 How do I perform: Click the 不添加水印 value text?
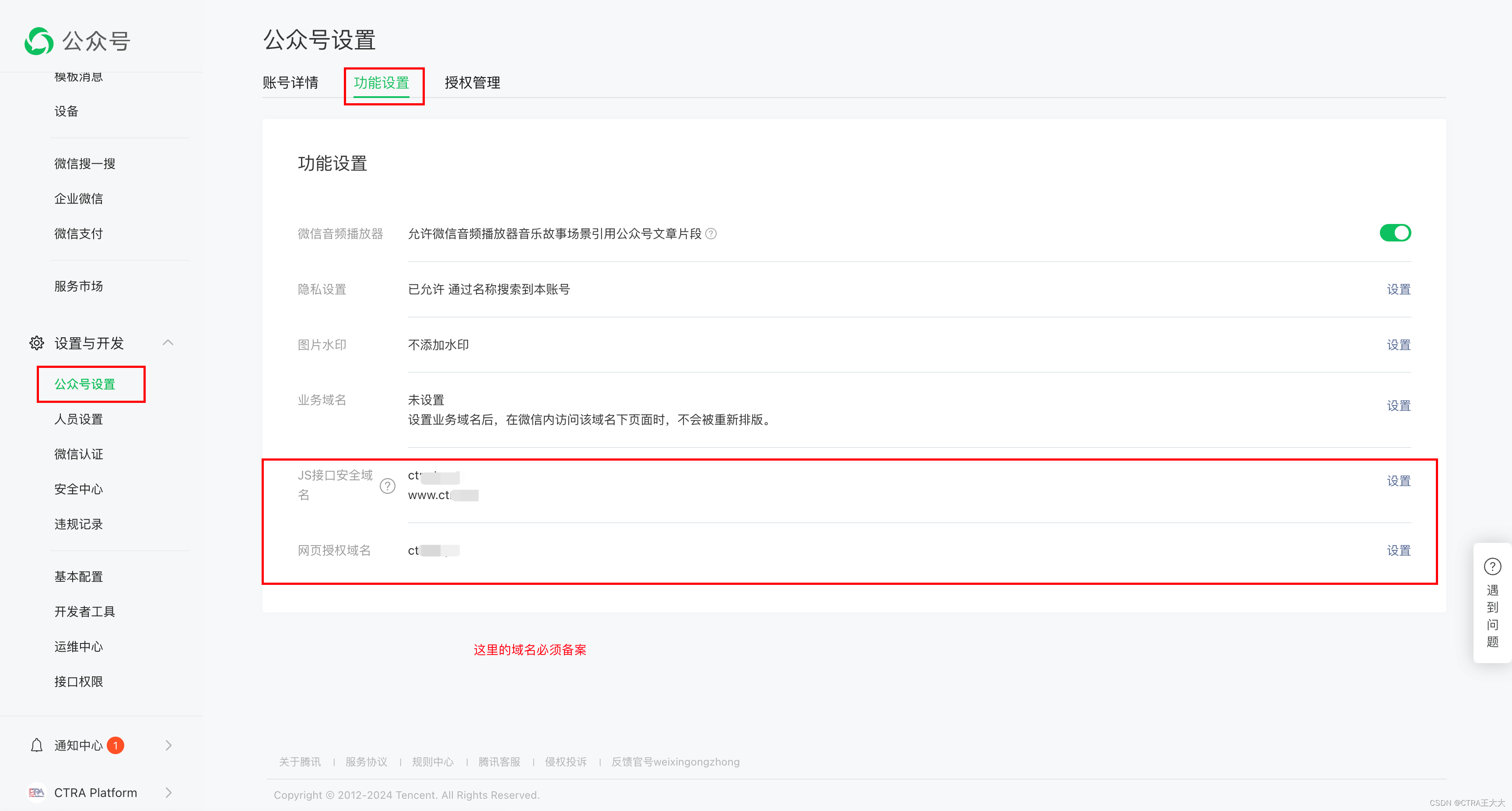point(438,345)
